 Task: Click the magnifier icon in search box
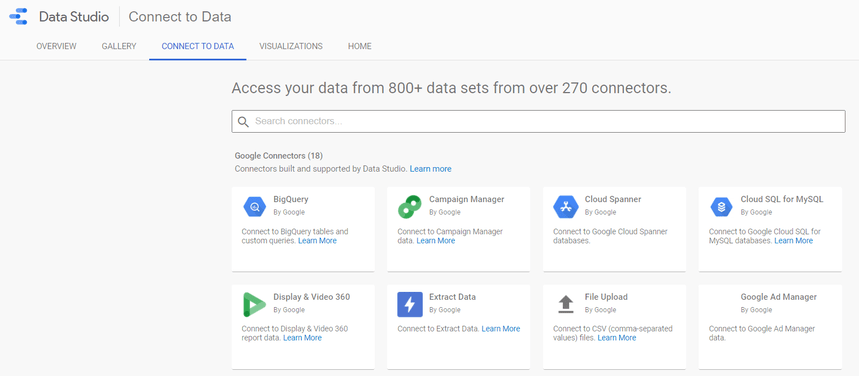[243, 122]
